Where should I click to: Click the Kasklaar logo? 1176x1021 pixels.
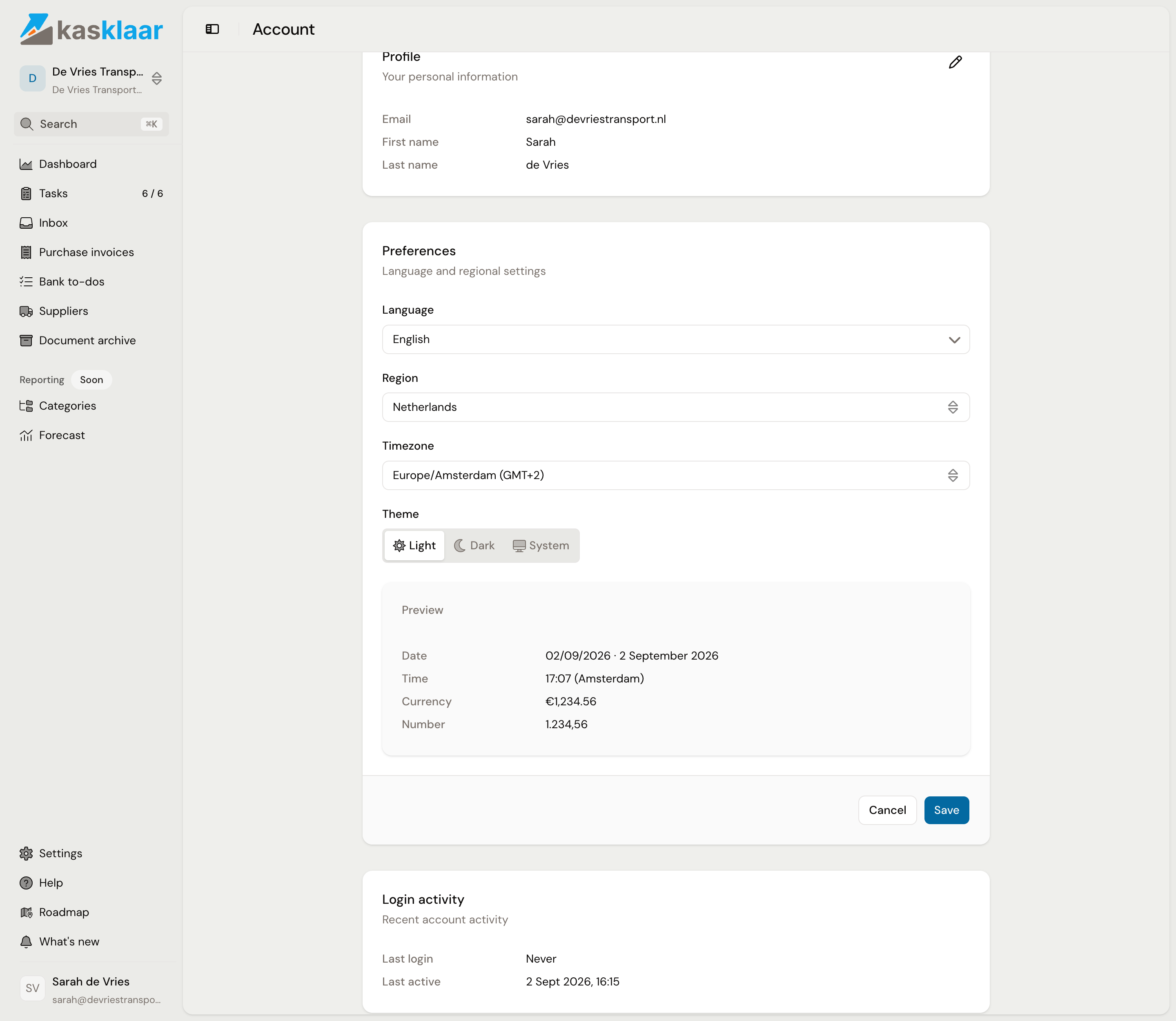(91, 29)
